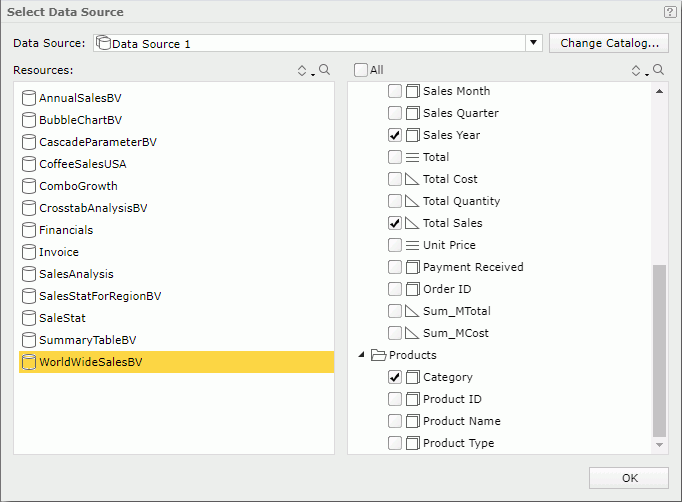Check the Unit Price checkbox
The width and height of the screenshot is (682, 502).
(x=394, y=245)
